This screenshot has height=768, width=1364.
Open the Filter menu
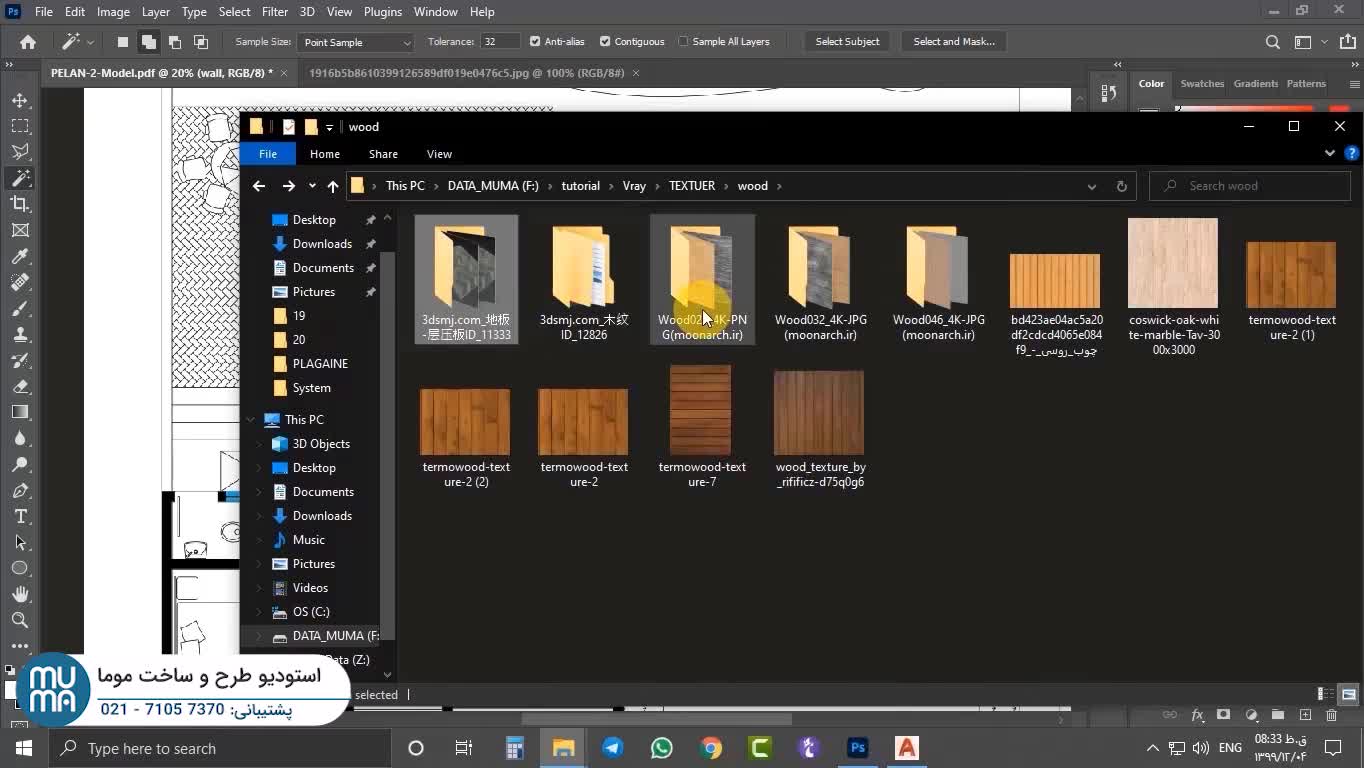click(274, 12)
